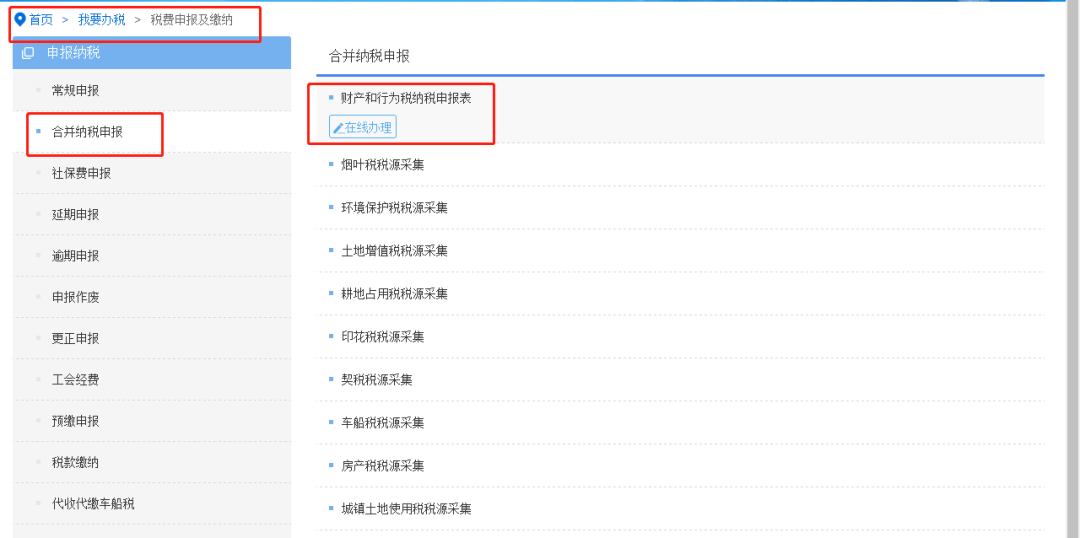
Task: Go to 首页 breadcrumb link
Action: (x=41, y=19)
